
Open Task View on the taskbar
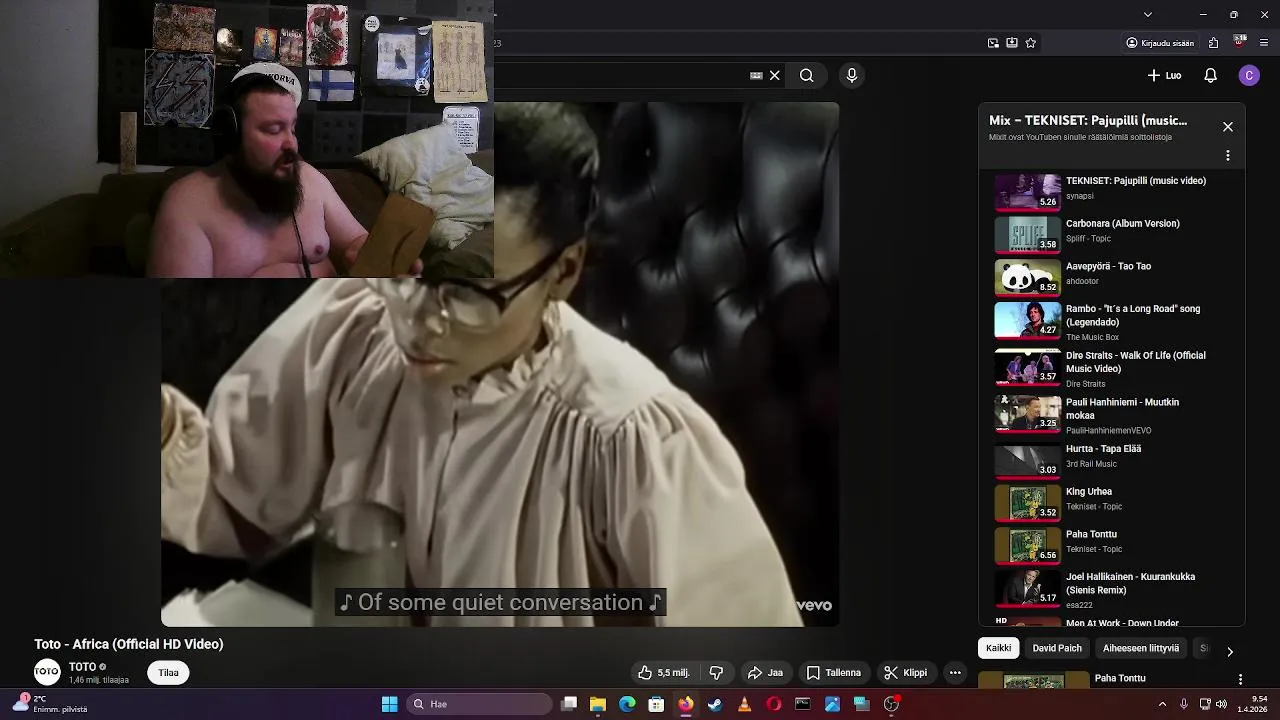click(569, 704)
